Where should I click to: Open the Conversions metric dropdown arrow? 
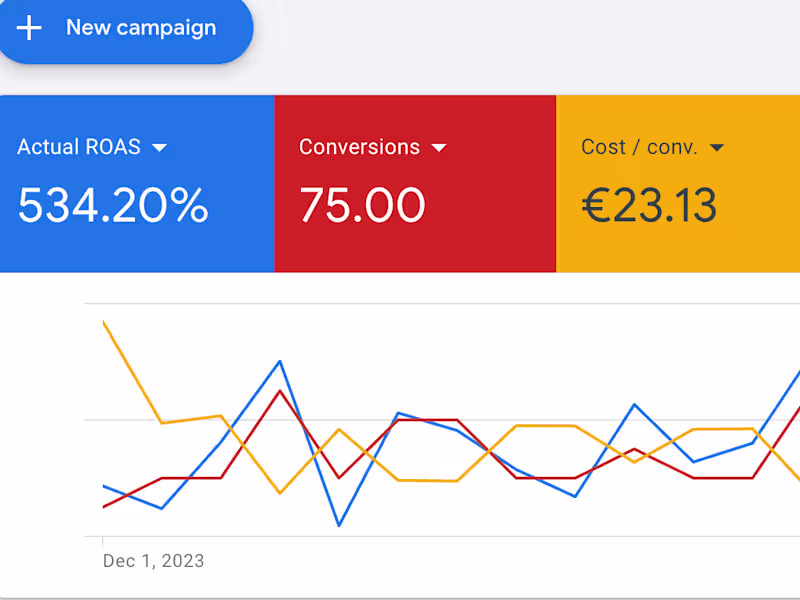pyautogui.click(x=438, y=148)
